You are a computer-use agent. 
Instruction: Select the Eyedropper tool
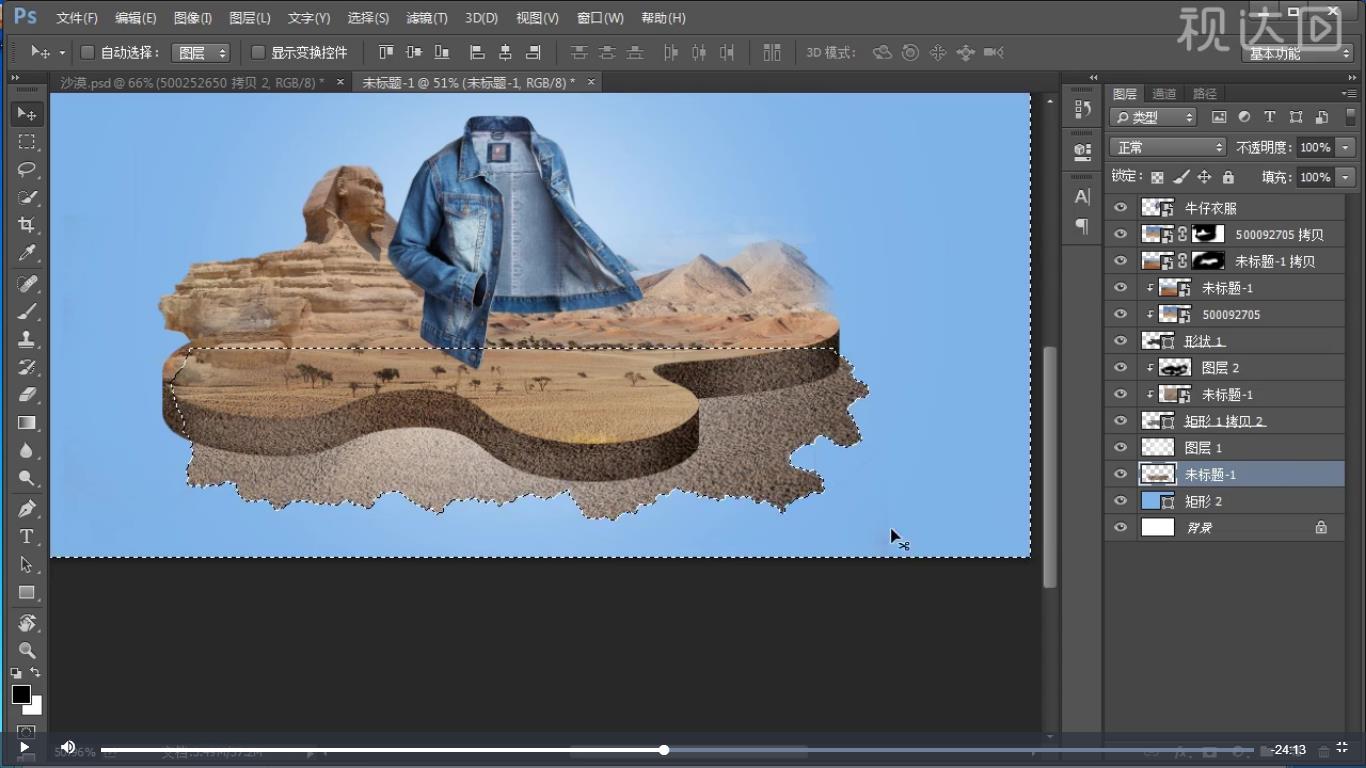click(27, 254)
